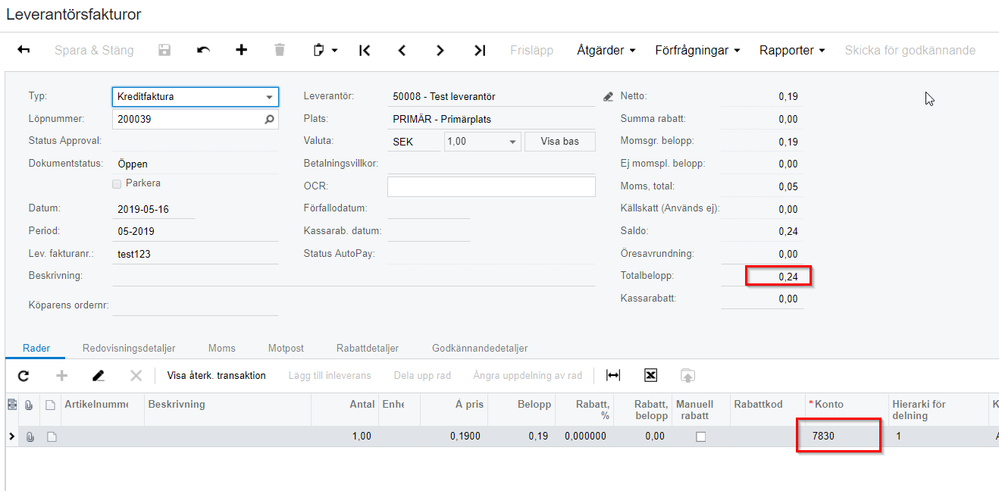This screenshot has width=999, height=491.
Task: Click the undo arrow icon
Action: [x=203, y=50]
